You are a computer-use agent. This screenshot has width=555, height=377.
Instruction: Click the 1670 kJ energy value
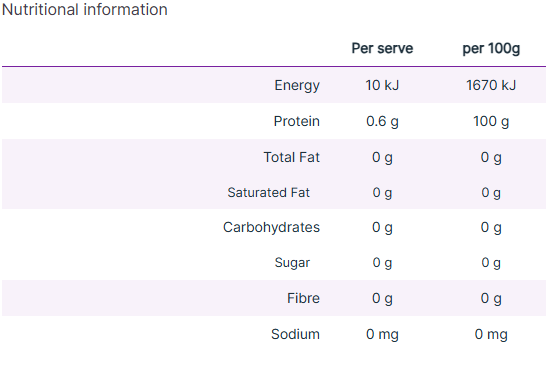491,85
